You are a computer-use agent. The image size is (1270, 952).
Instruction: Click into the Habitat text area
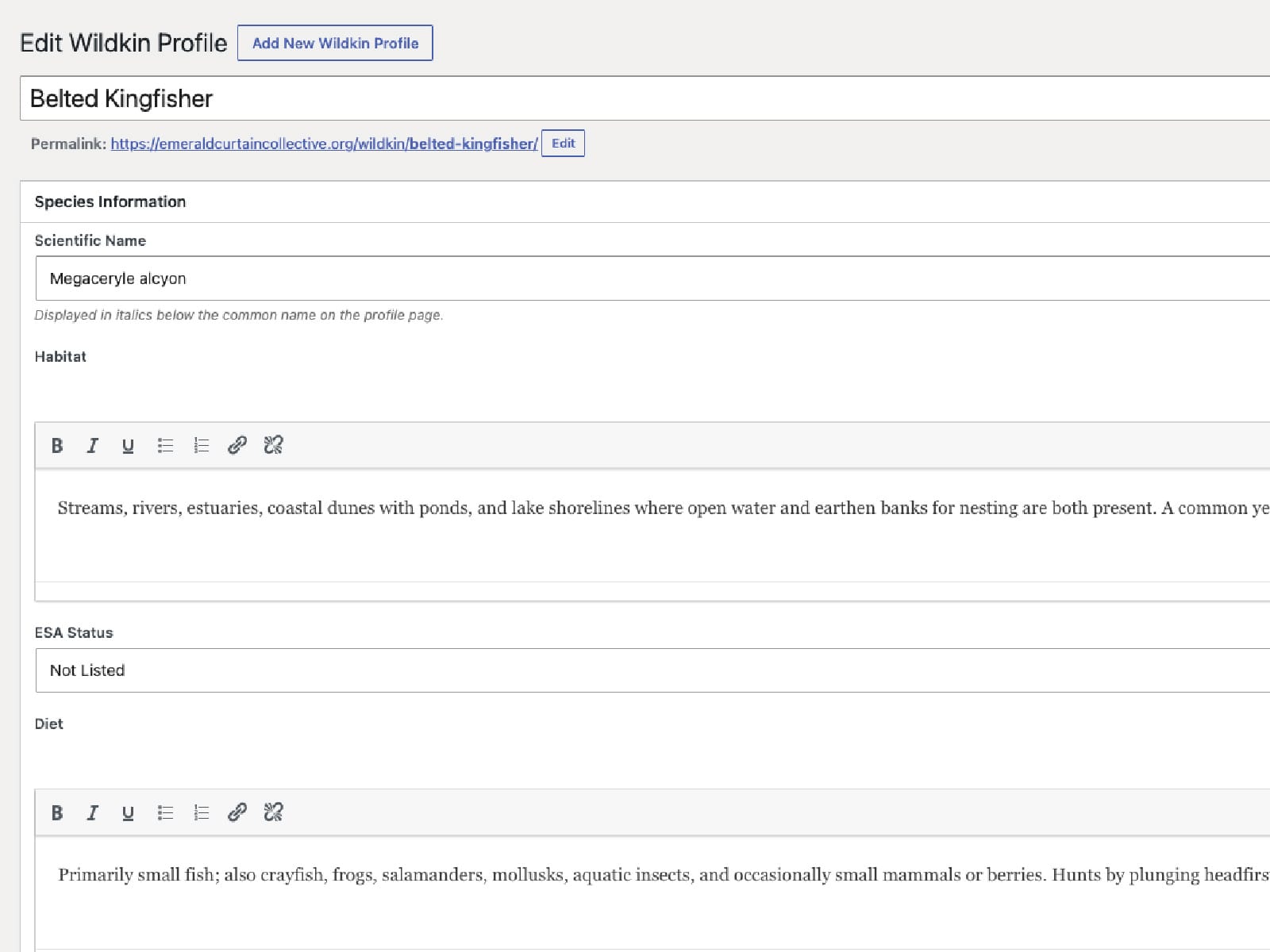(x=652, y=525)
